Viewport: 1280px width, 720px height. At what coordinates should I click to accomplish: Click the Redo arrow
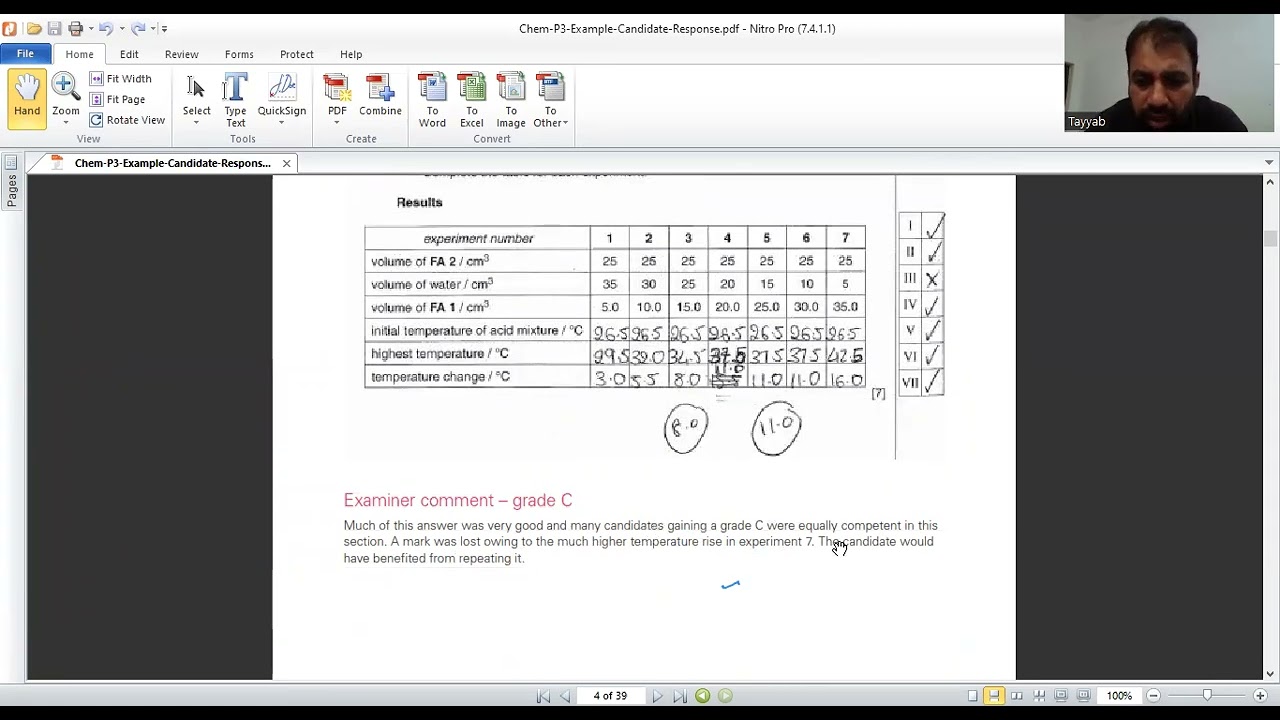click(138, 28)
